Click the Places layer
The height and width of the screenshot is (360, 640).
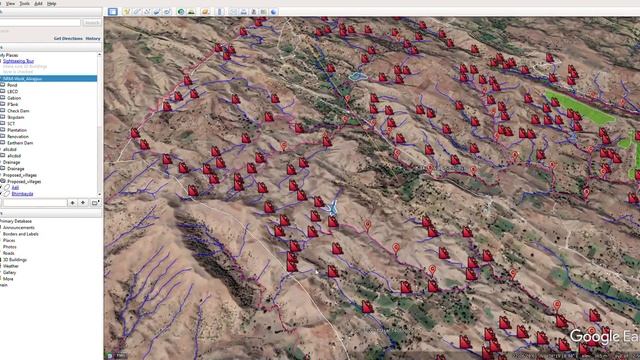click(9, 240)
